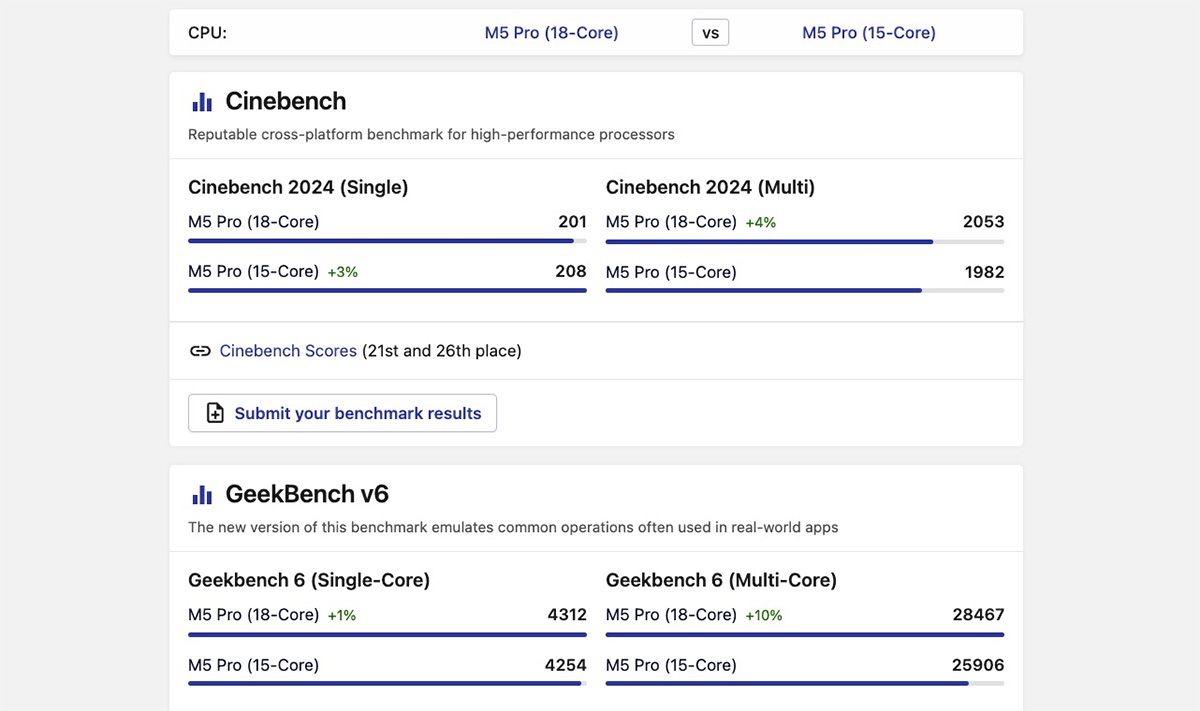Click the Geekbench 6 Multi-Core 18-Core bar
The image size is (1200, 711).
pos(805,634)
